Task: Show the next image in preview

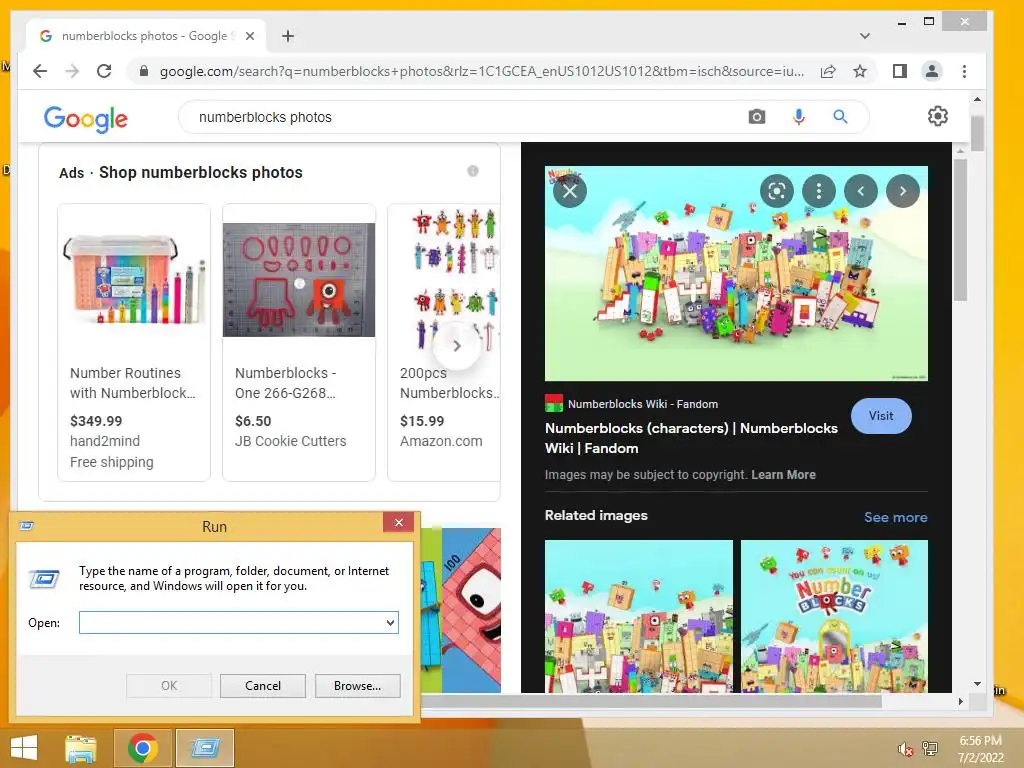Action: click(x=903, y=191)
